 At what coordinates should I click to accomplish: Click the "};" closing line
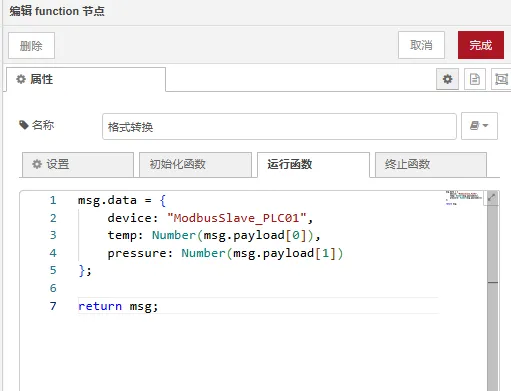(x=85, y=270)
